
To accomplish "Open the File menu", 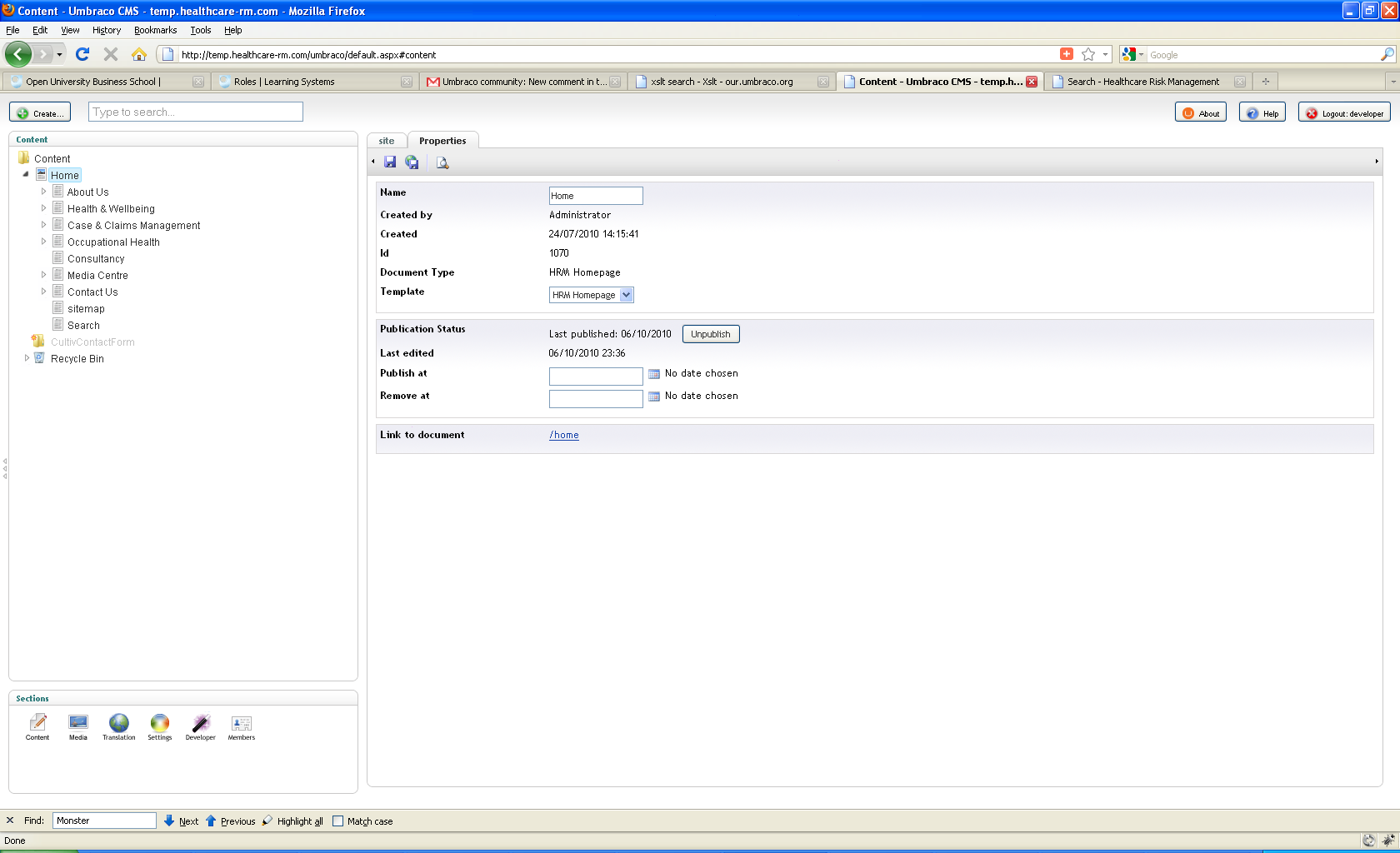I will pyautogui.click(x=12, y=30).
